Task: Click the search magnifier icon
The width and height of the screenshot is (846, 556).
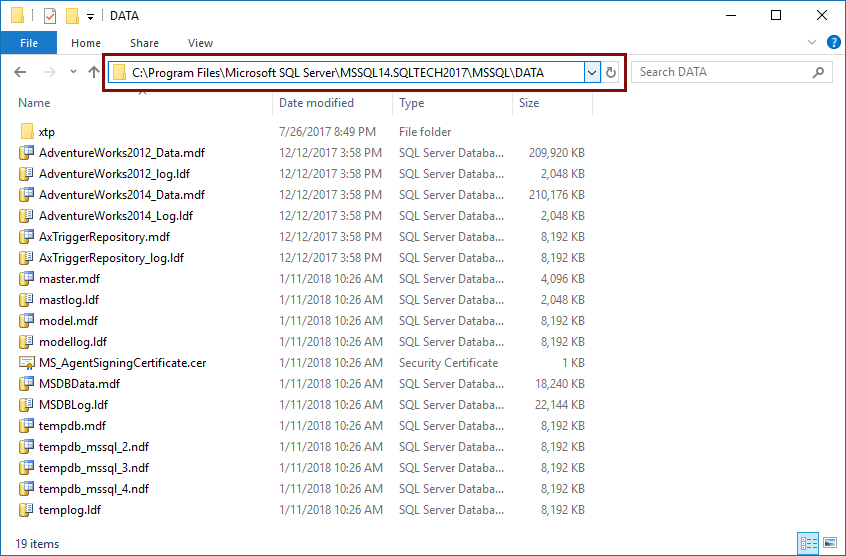Action: 818,72
